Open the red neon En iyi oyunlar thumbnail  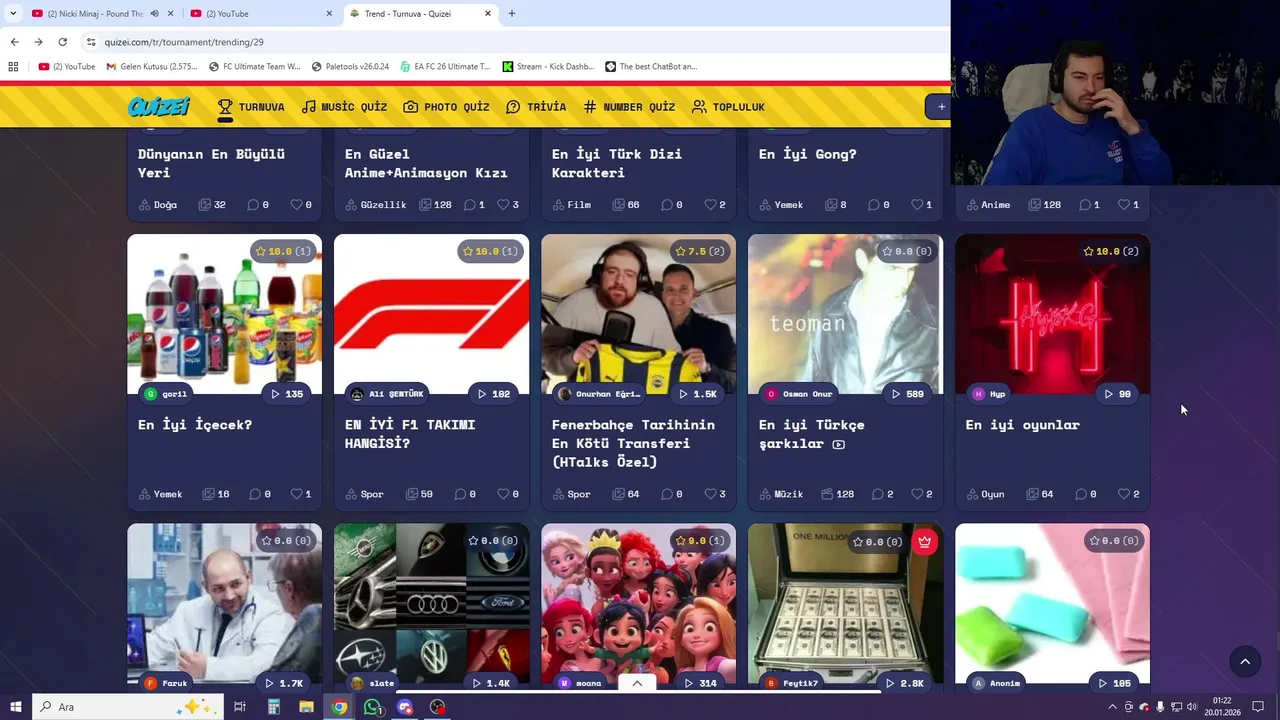point(1052,314)
